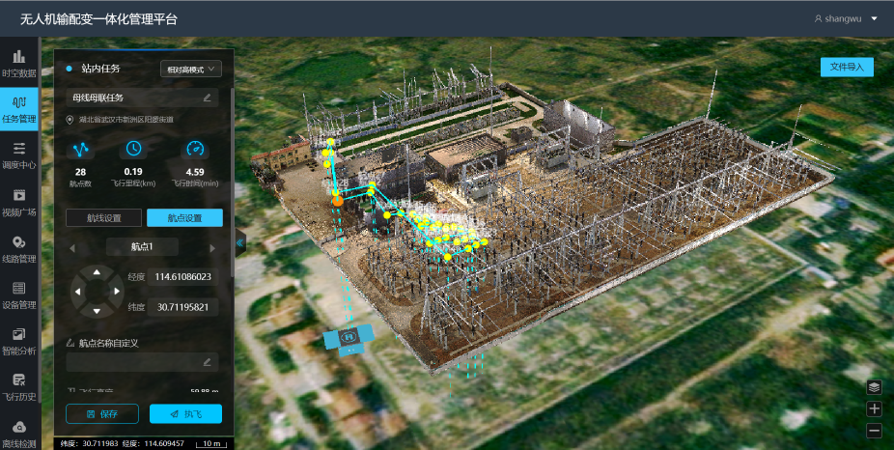The height and width of the screenshot is (450, 894).
Task: Zoom out with the minus button
Action: tap(874, 431)
